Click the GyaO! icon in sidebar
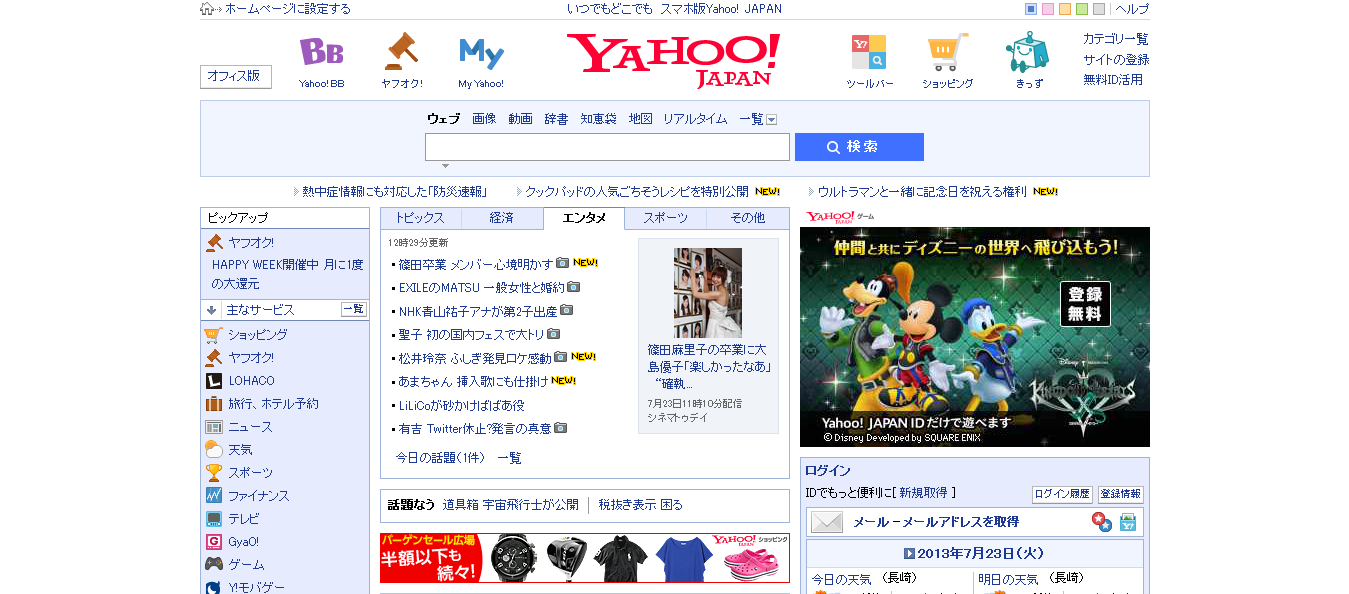 pyautogui.click(x=213, y=542)
